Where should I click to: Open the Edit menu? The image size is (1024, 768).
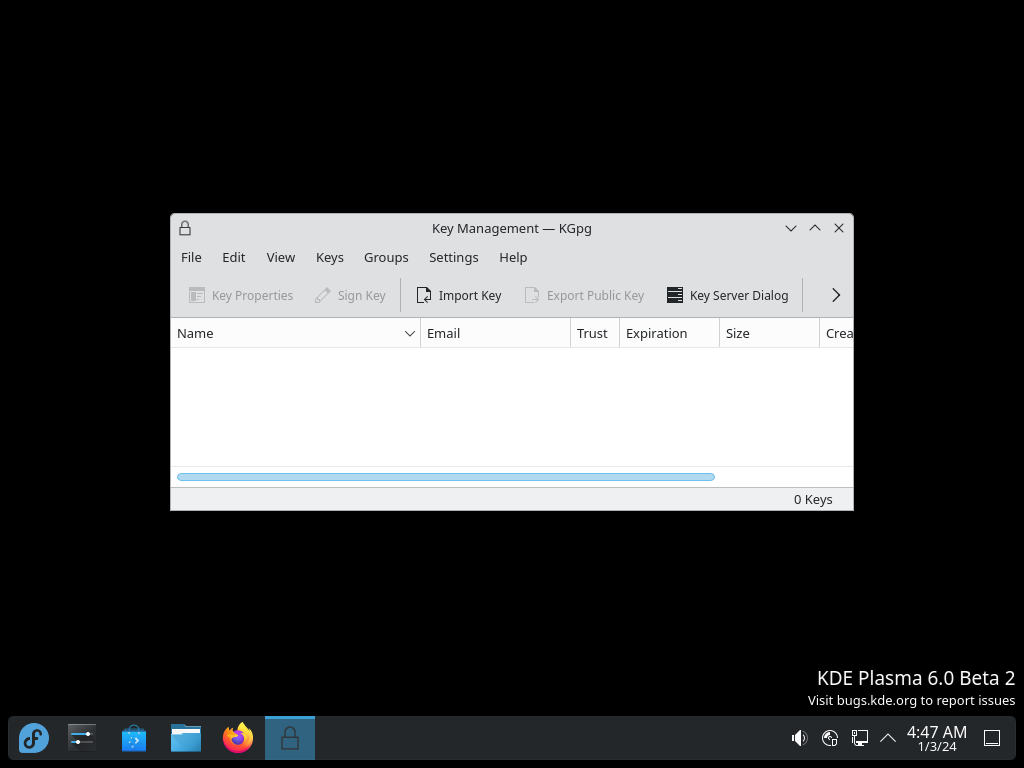(233, 257)
